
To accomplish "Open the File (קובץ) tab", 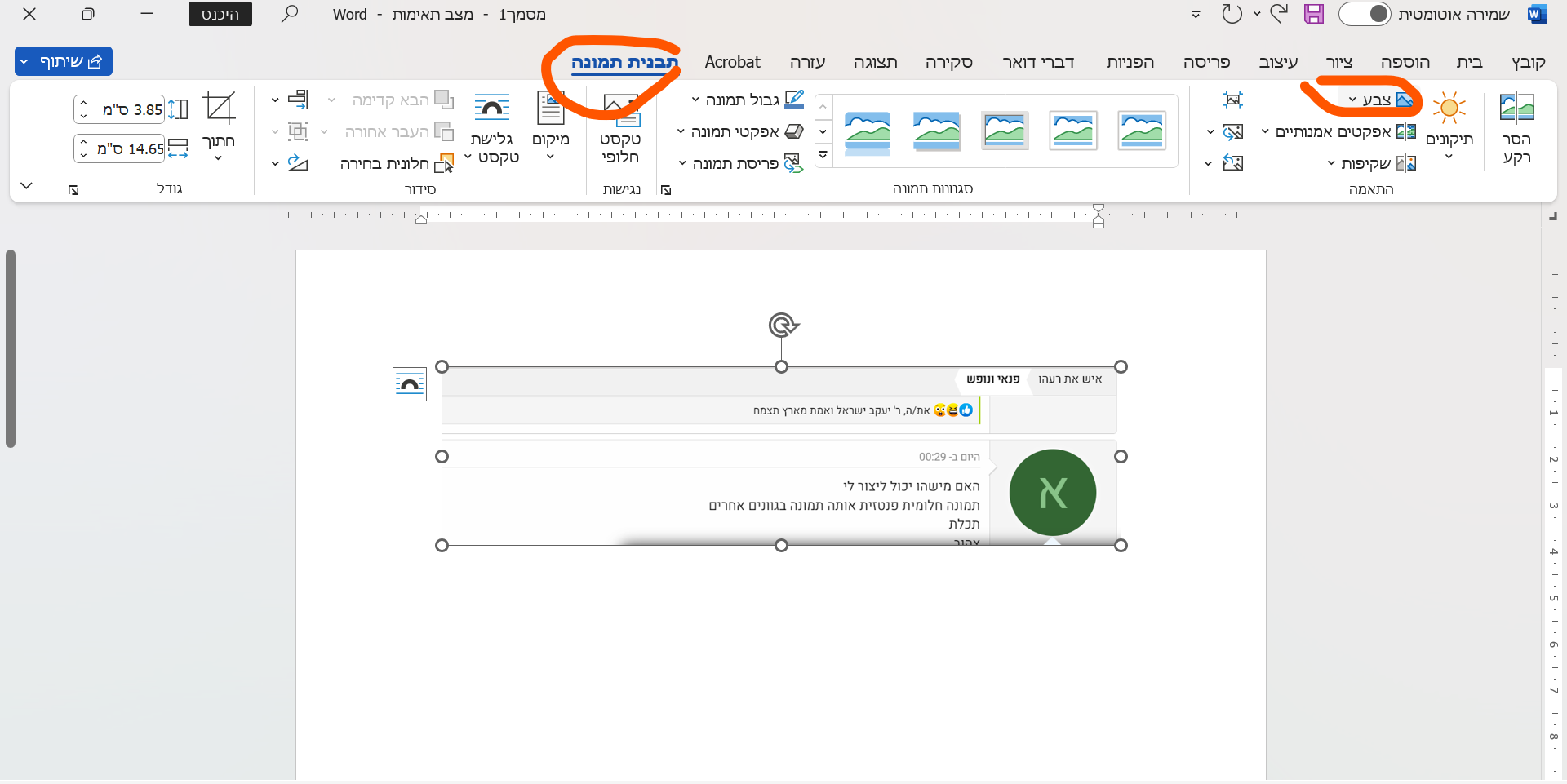I will coord(1528,62).
